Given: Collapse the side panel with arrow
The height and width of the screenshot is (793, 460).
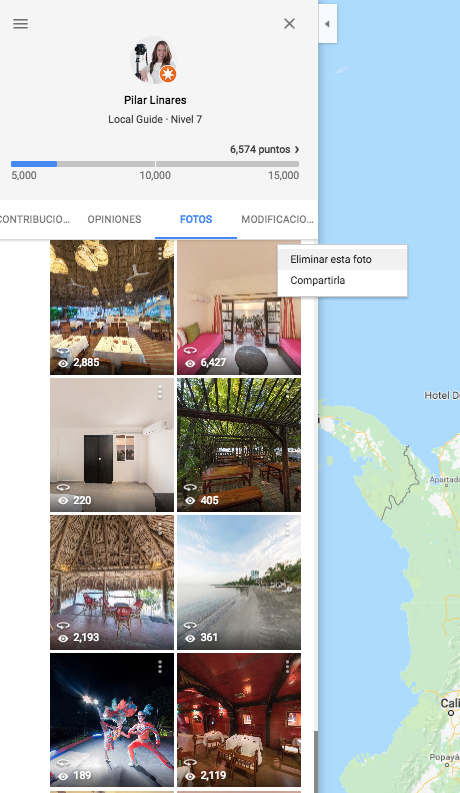Looking at the screenshot, I should coord(327,24).
